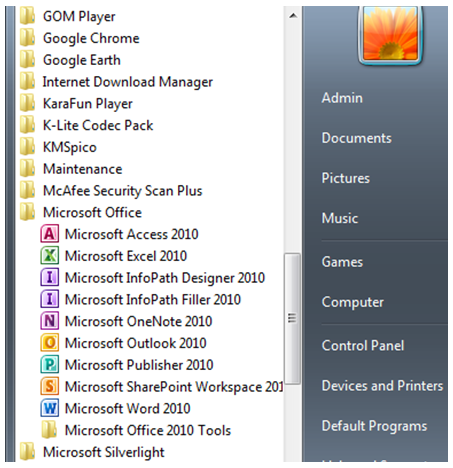Click the Google Earth folder icon
This screenshot has width=453, height=468.
(x=27, y=60)
